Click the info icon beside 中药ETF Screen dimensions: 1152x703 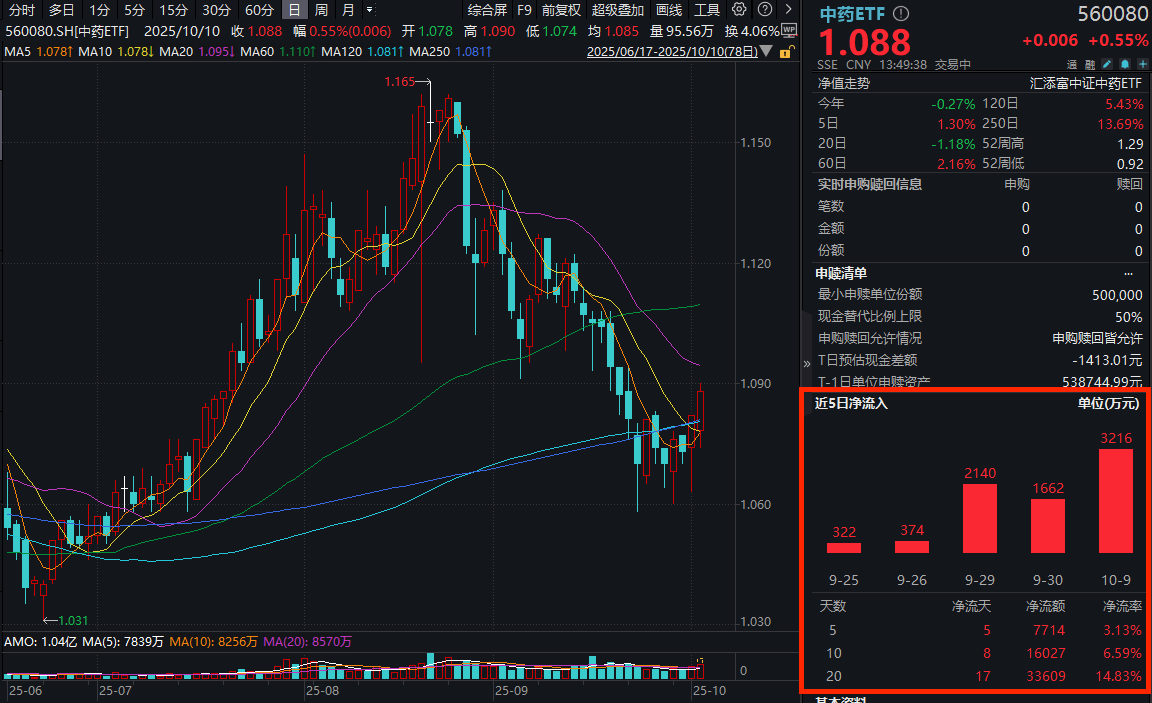[902, 13]
